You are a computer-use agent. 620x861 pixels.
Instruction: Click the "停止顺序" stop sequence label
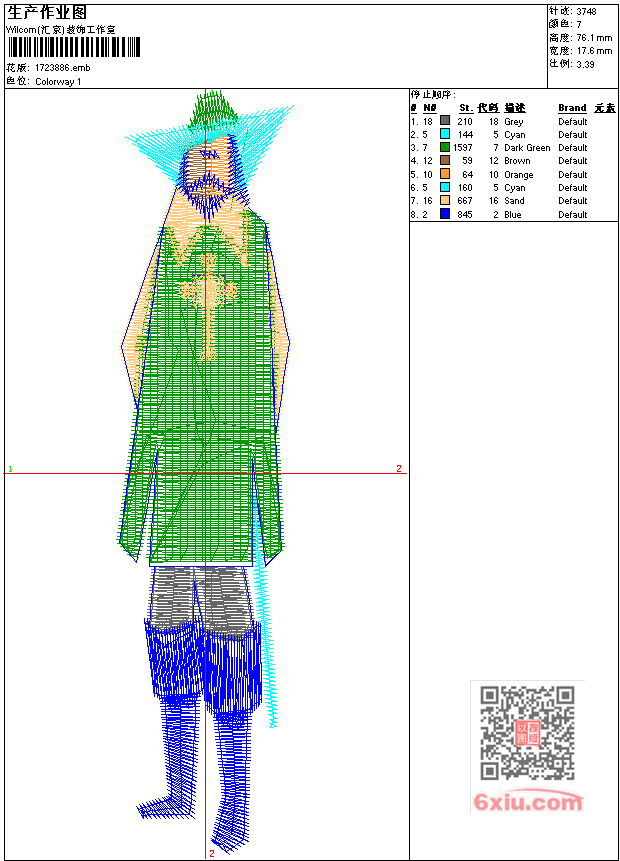coord(432,95)
